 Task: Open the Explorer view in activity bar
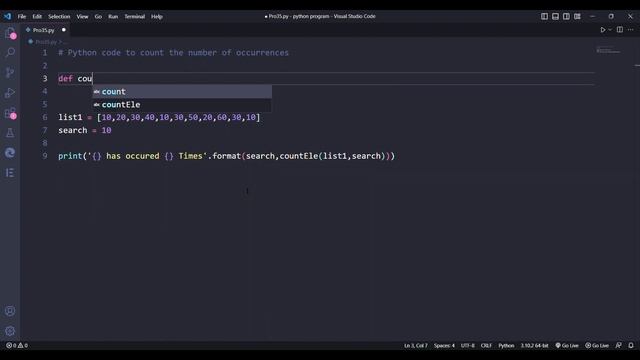click(x=10, y=33)
